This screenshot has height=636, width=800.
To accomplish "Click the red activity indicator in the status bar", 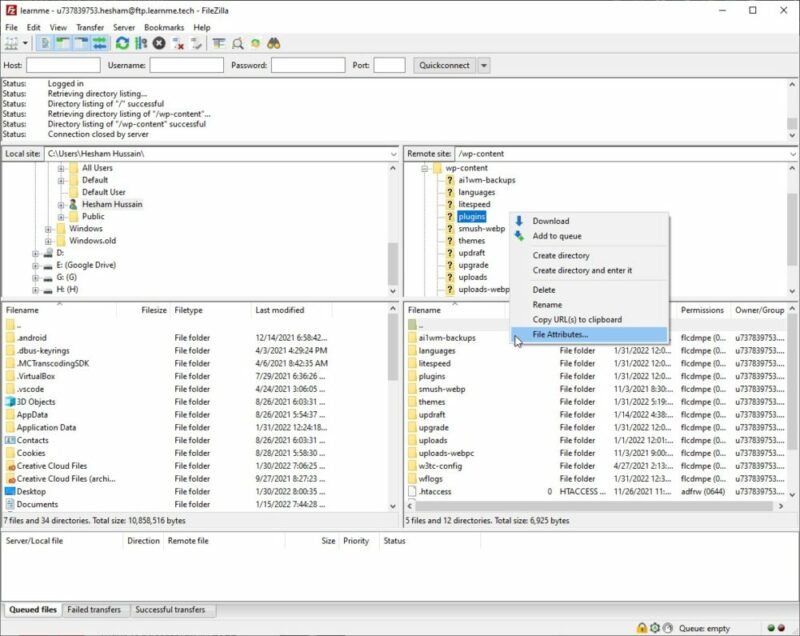I will coord(781,628).
